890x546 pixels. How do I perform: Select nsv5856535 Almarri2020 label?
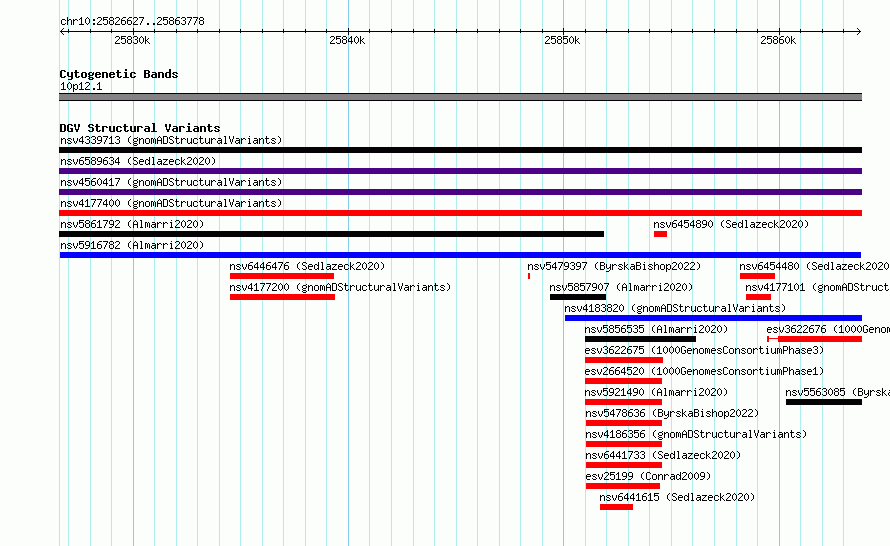pyautogui.click(x=656, y=329)
